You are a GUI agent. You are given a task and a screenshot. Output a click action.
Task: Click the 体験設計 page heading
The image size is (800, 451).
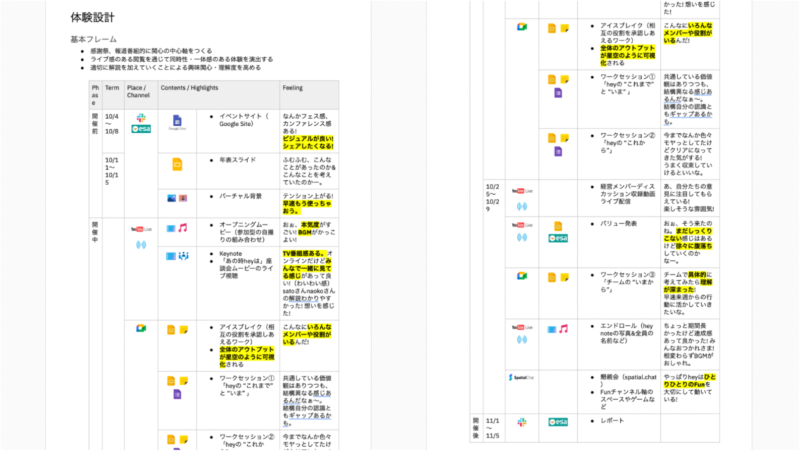pos(92,17)
